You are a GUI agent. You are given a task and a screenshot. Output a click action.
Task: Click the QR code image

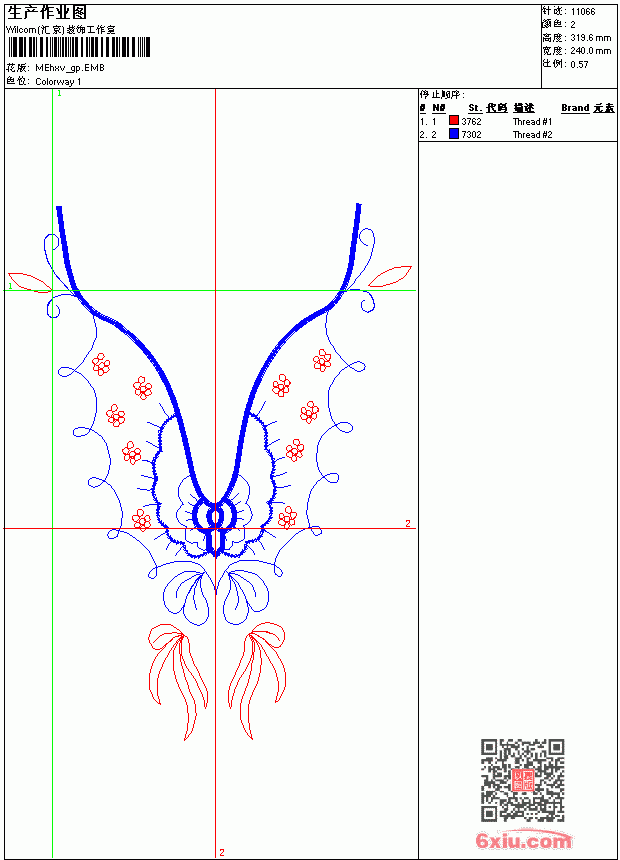(x=523, y=780)
